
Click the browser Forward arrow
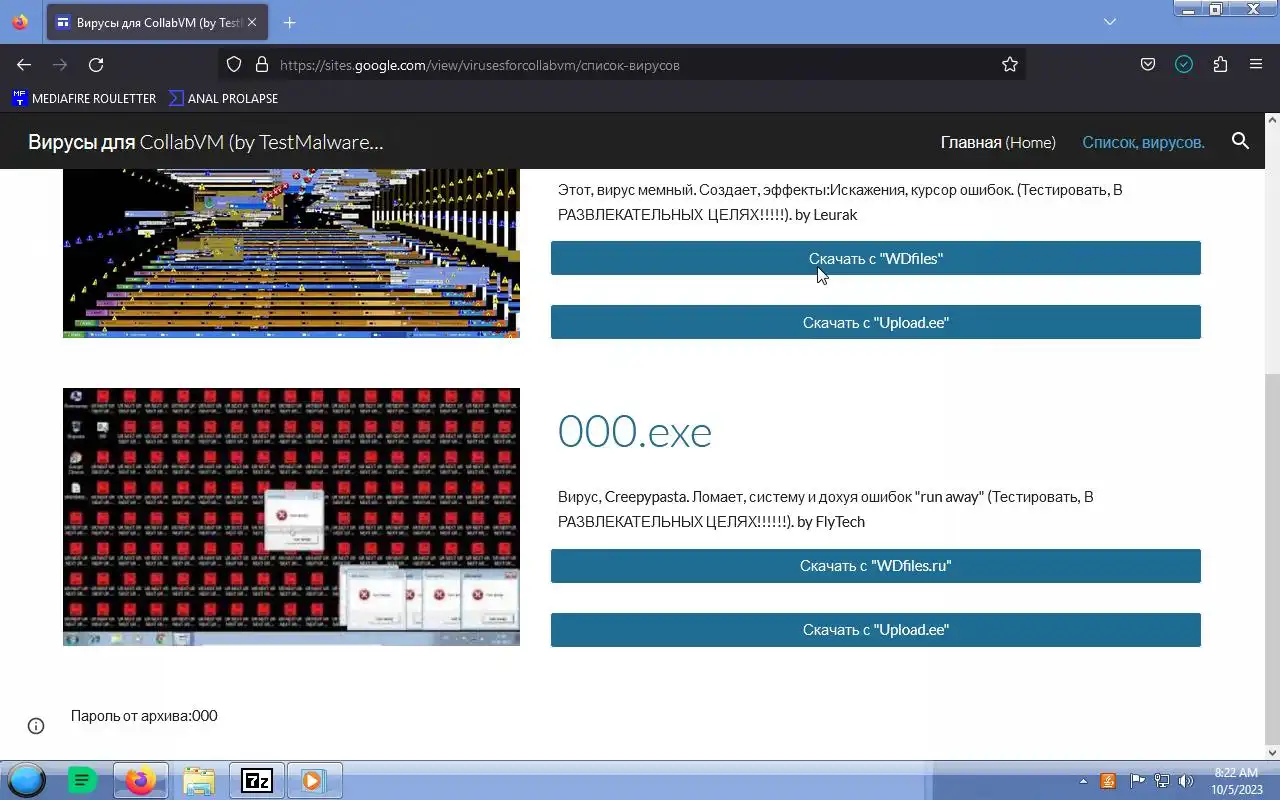[60, 65]
